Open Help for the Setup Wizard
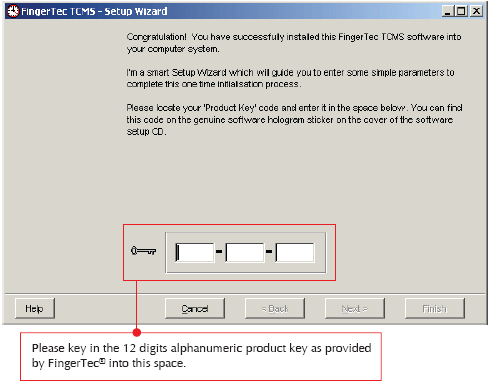The image size is (490, 383). (x=35, y=308)
